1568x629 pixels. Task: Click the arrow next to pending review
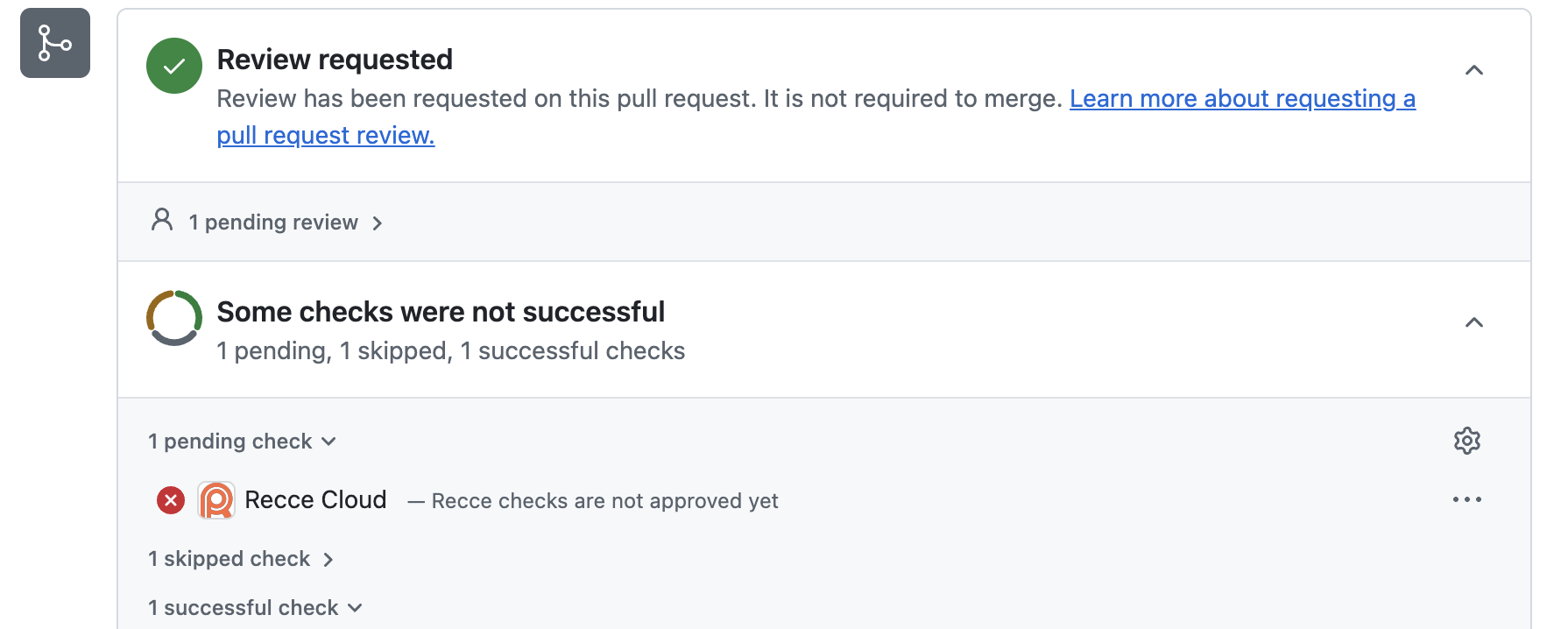tap(378, 223)
